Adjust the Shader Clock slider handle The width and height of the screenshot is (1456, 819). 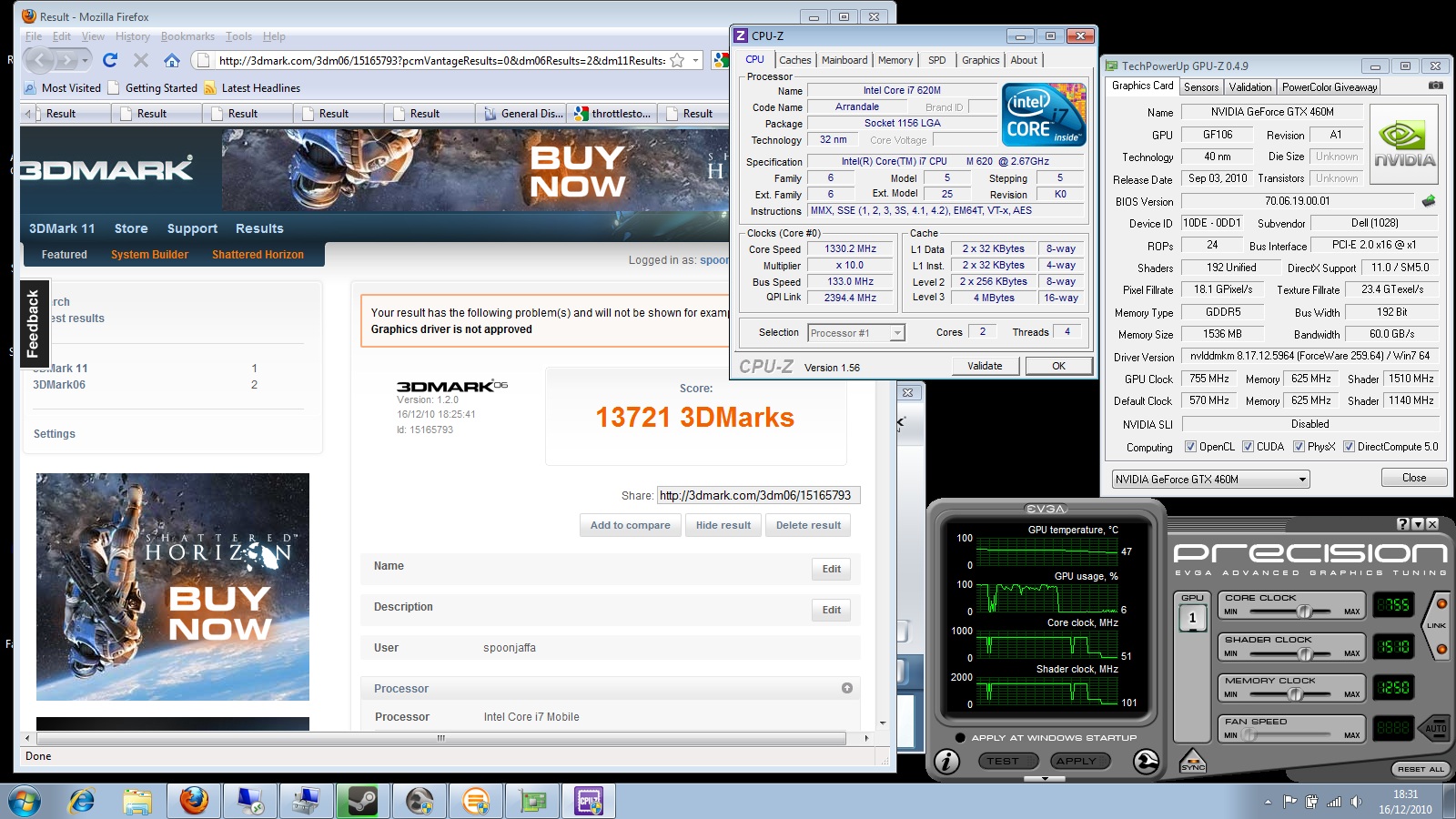click(x=1307, y=652)
